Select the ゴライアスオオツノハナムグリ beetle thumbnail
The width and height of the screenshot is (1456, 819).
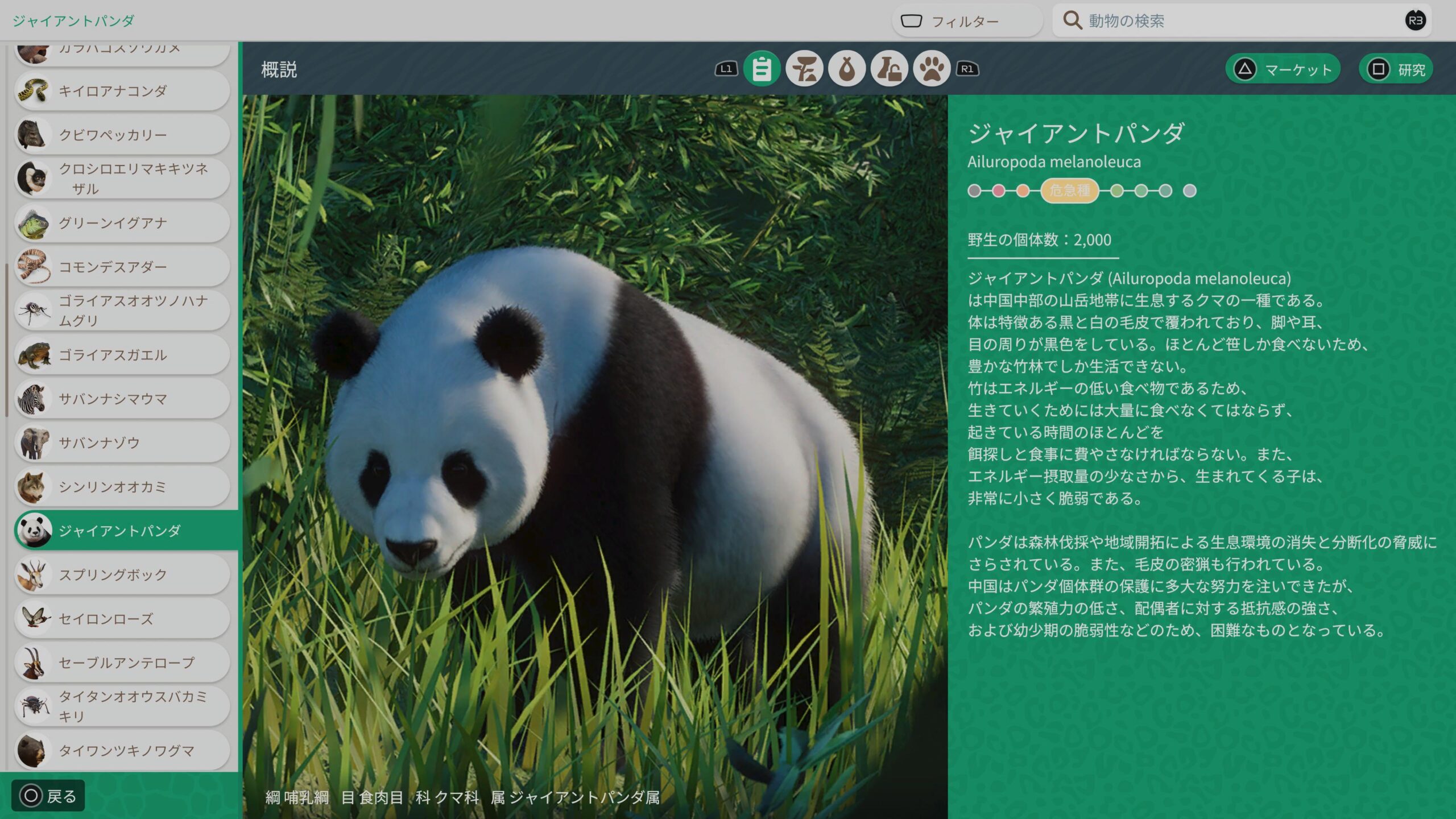pos(32,311)
